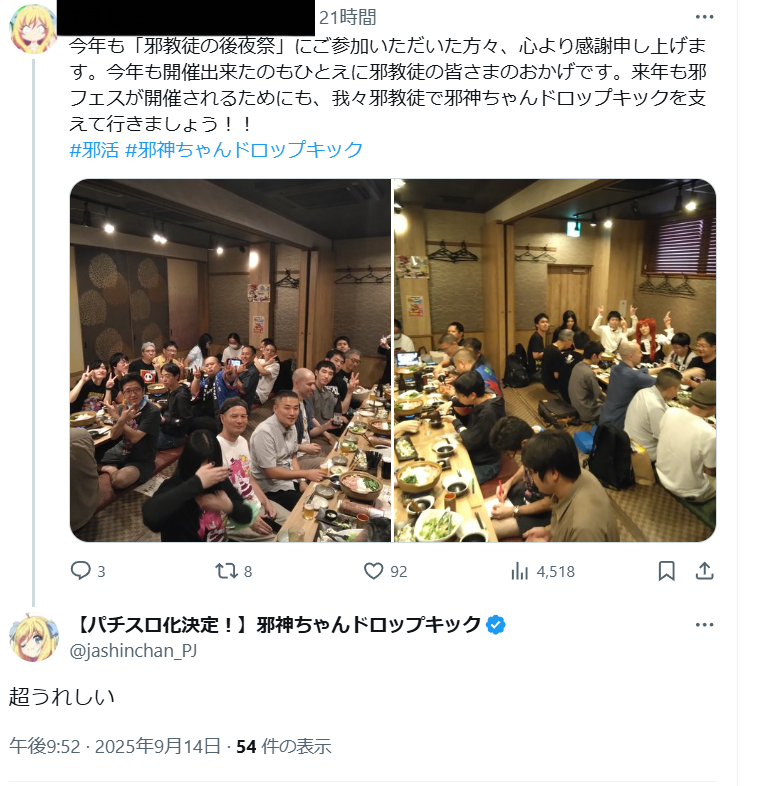Open more options beside 邪神ちゃんドロップキック account
766x786 pixels.
[x=704, y=625]
